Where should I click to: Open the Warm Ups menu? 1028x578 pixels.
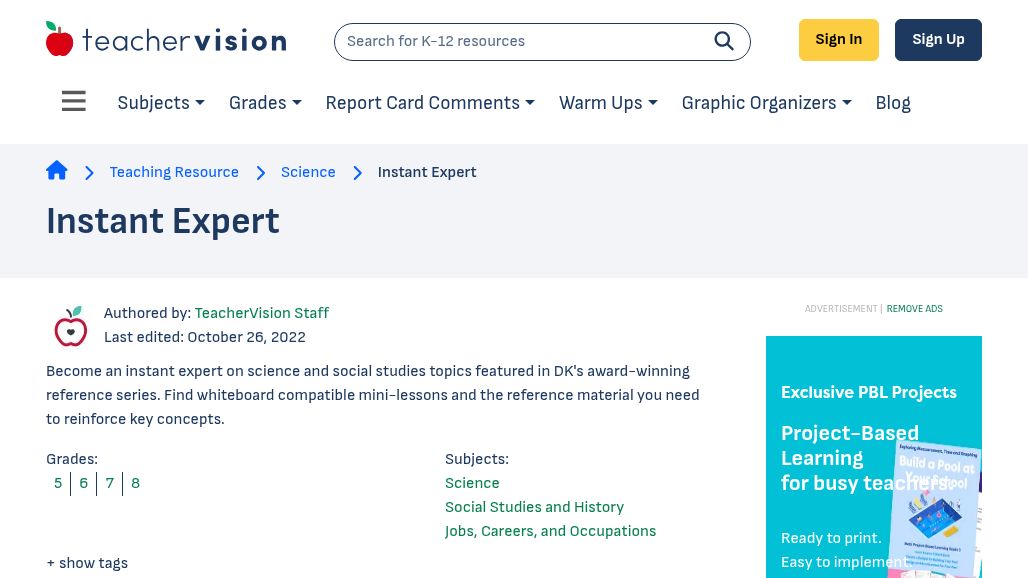point(608,103)
